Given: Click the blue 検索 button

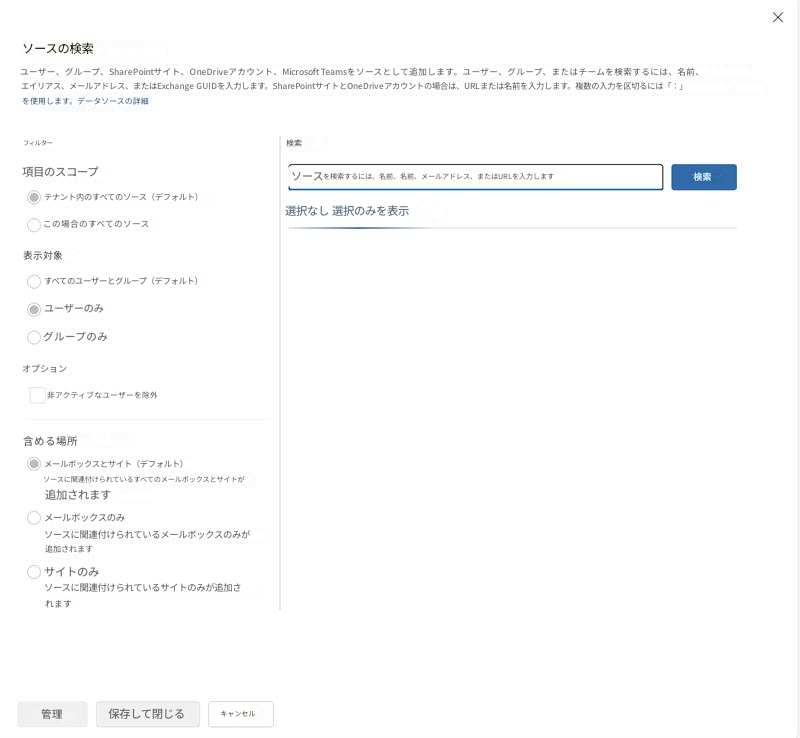Looking at the screenshot, I should [704, 177].
